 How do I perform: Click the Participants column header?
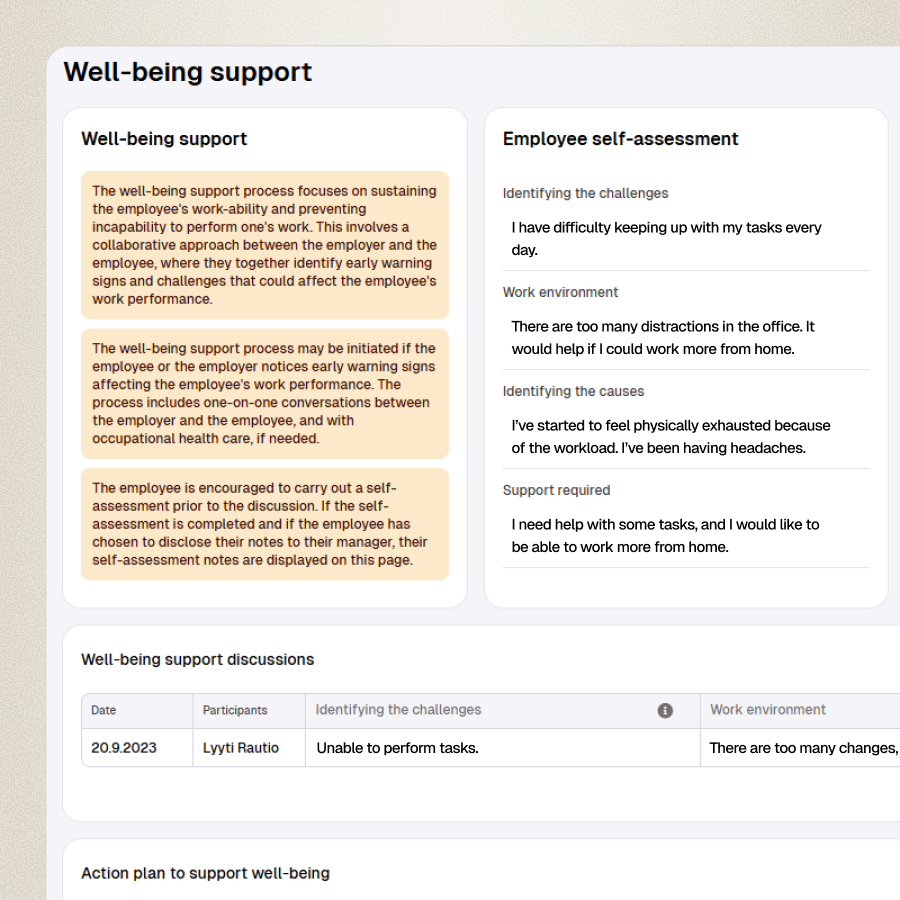tap(235, 710)
